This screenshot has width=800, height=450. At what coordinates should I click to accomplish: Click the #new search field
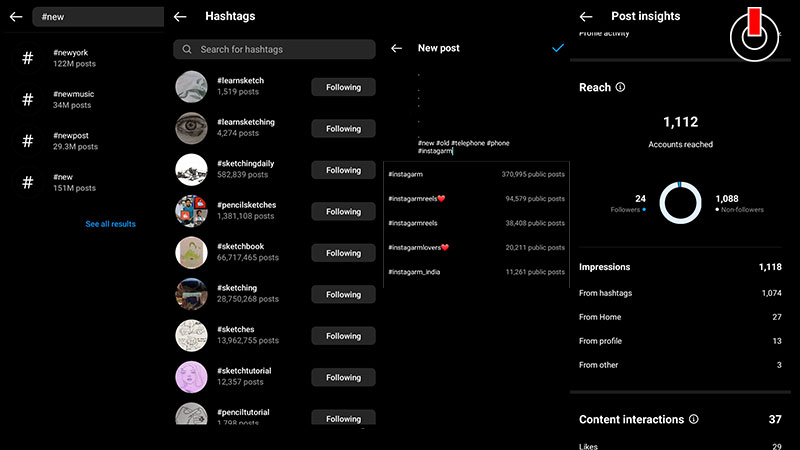98,17
